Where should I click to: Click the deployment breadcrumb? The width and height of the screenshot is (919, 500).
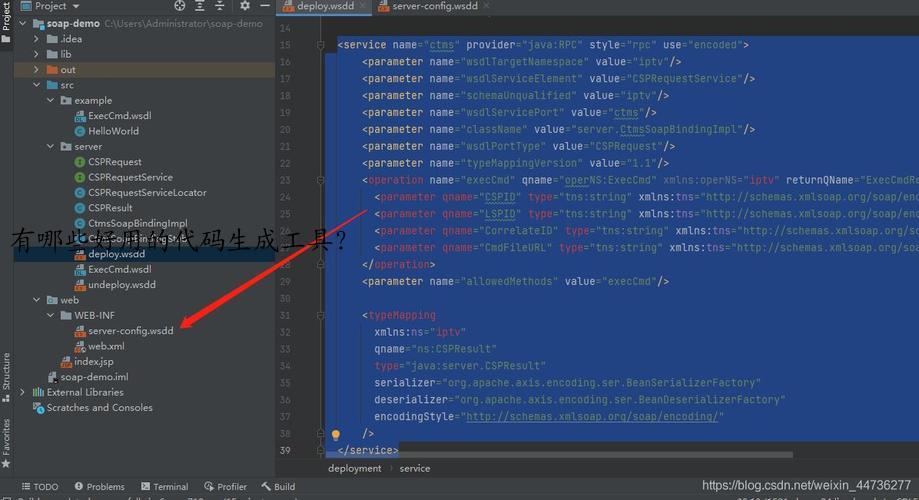(354, 468)
